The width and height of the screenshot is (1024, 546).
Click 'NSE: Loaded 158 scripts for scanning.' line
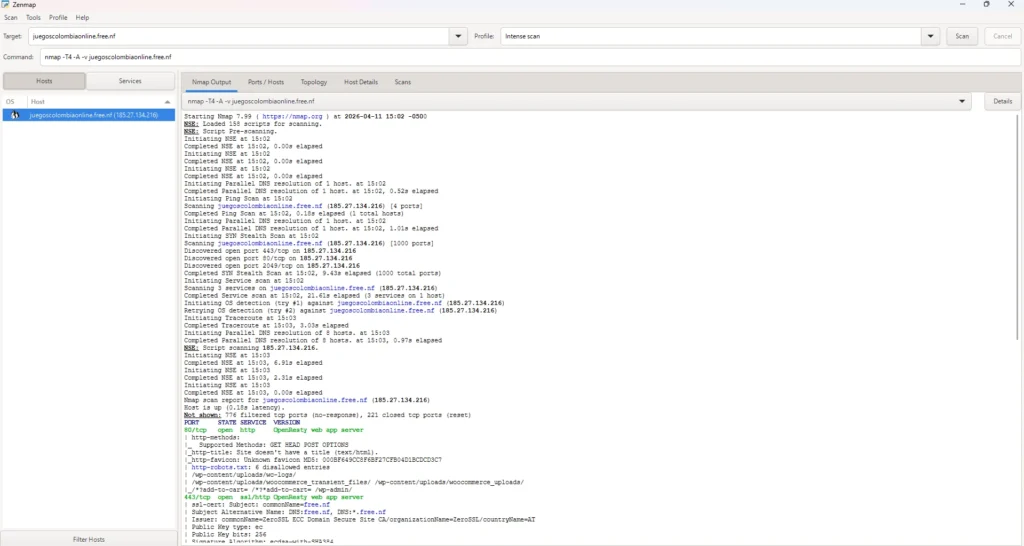[x=253, y=124]
